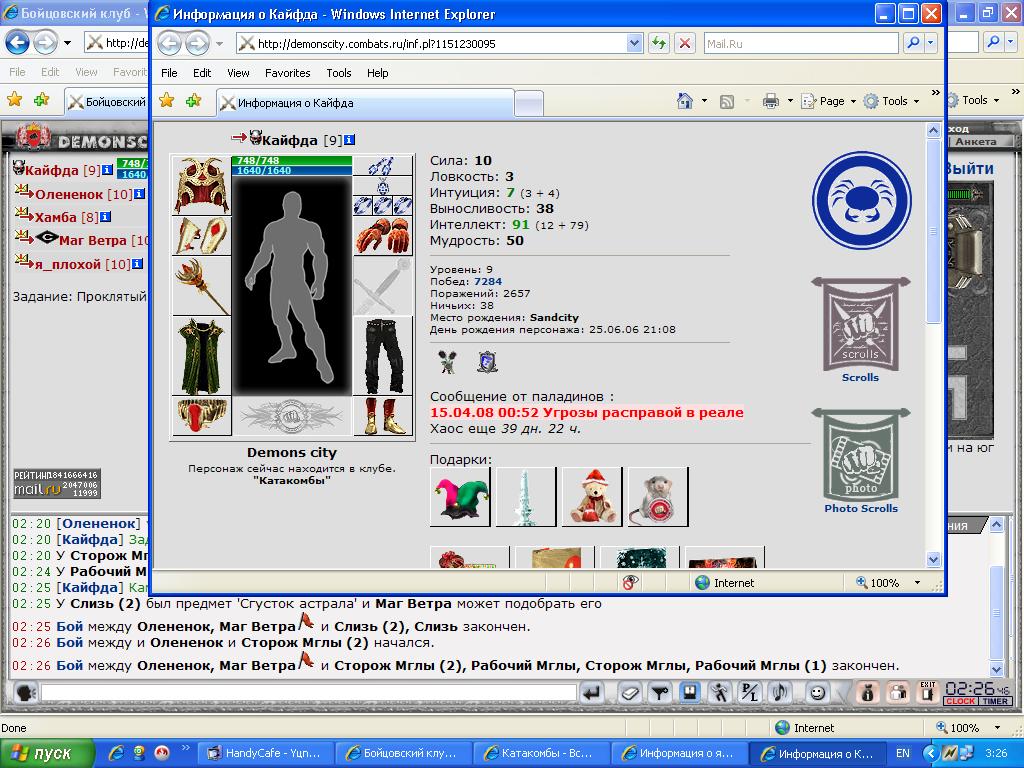Open the Page dropdown menu
This screenshot has width=1024, height=768.
tap(829, 101)
